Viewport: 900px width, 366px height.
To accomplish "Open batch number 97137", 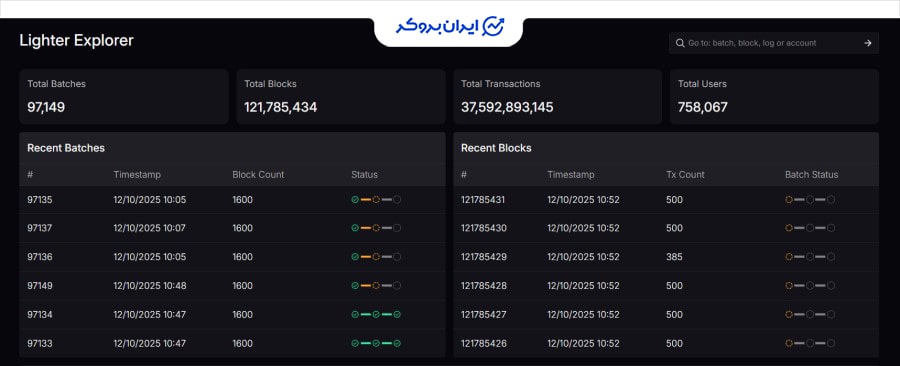I will coord(40,228).
